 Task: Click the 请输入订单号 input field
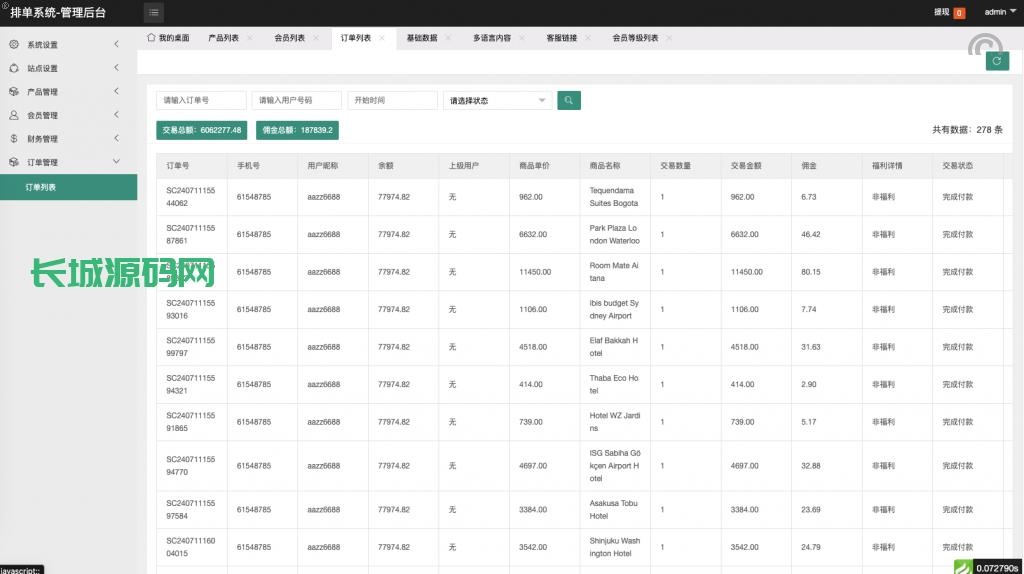[x=201, y=100]
